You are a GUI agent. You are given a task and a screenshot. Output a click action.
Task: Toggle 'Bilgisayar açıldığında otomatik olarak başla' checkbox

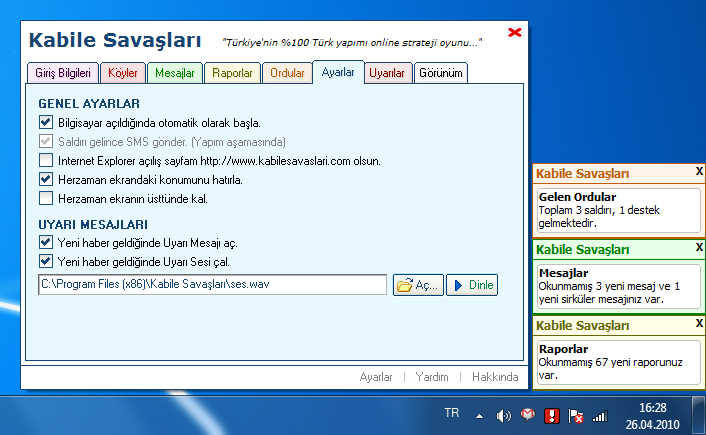[46, 123]
